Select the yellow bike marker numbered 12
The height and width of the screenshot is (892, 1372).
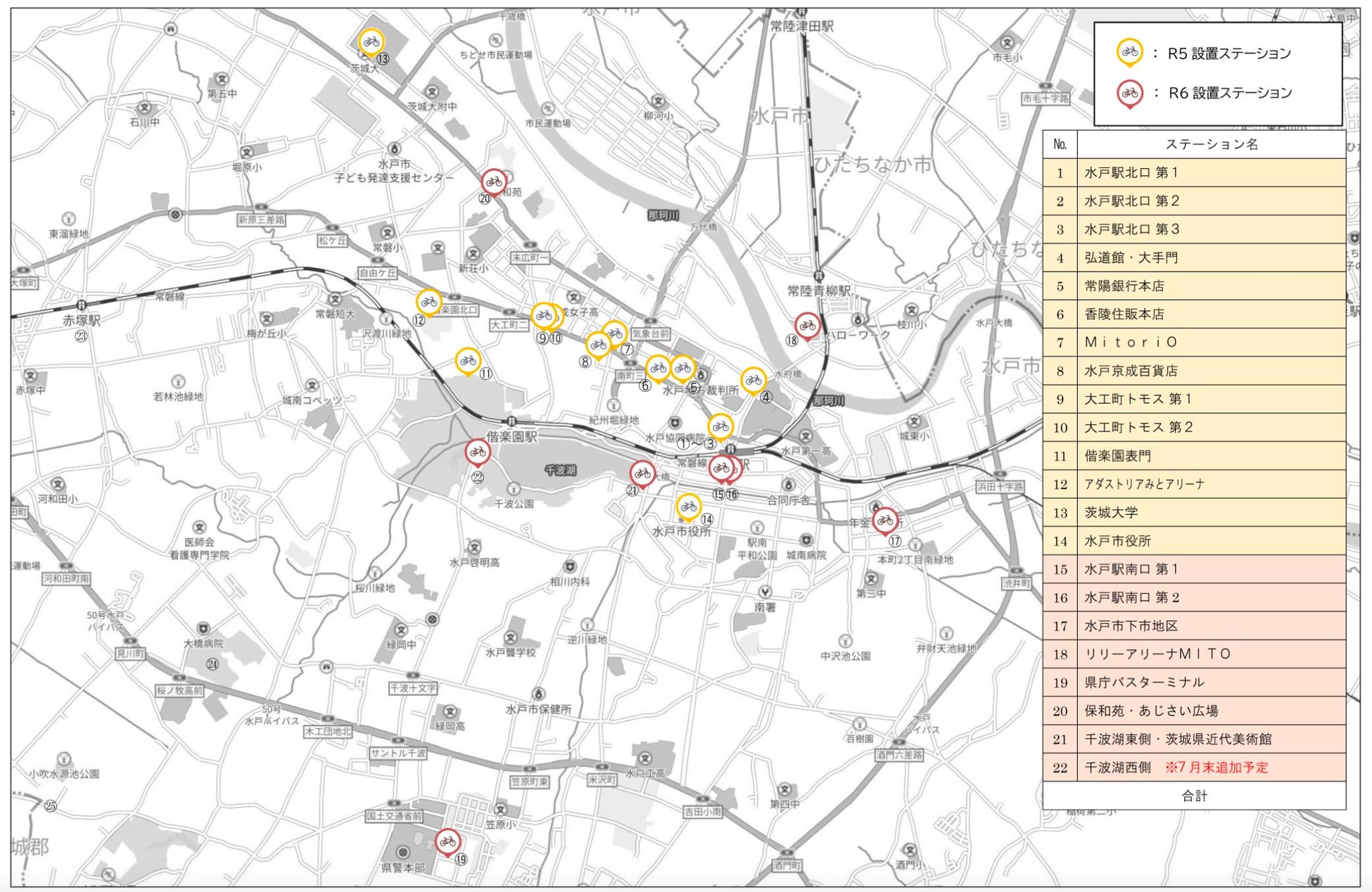pyautogui.click(x=428, y=302)
